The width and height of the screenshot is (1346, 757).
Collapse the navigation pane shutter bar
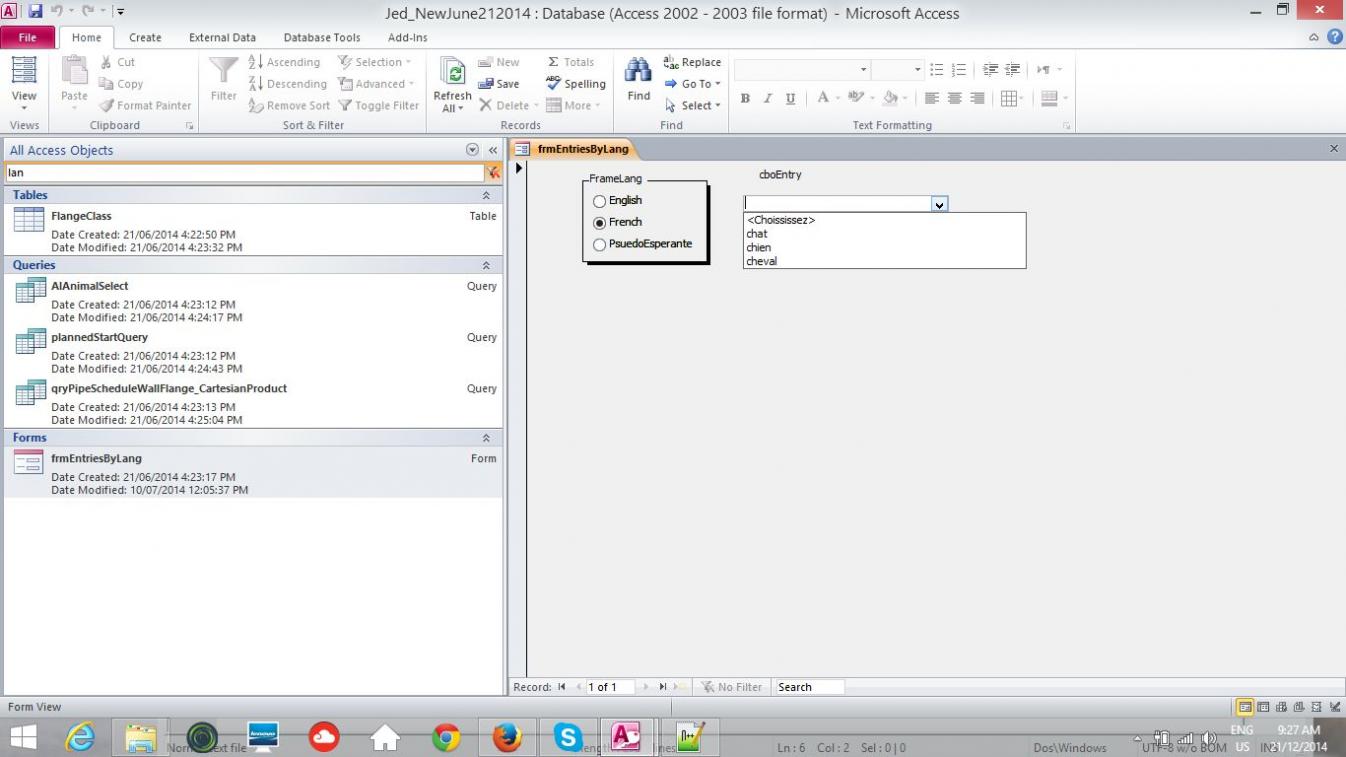(492, 150)
